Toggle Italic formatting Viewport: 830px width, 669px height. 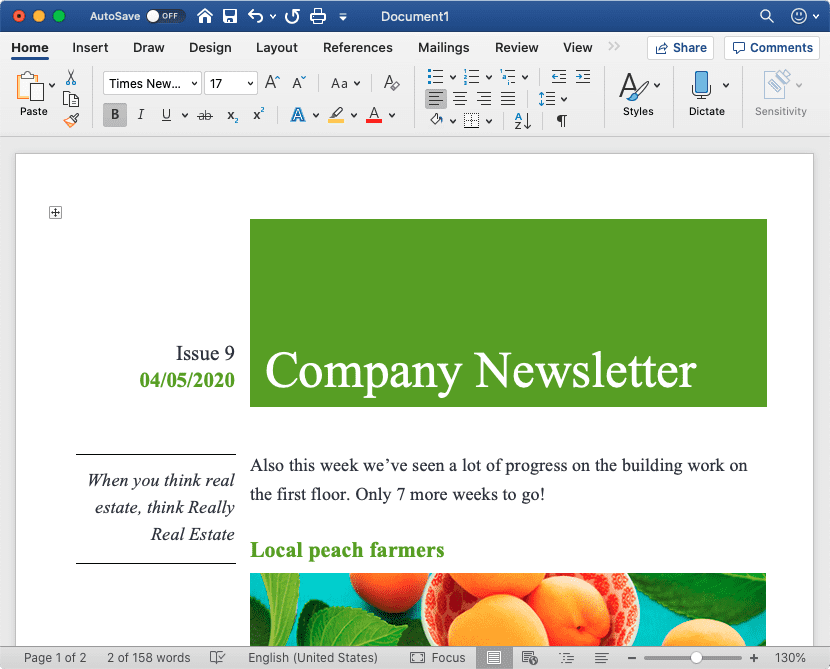[141, 115]
